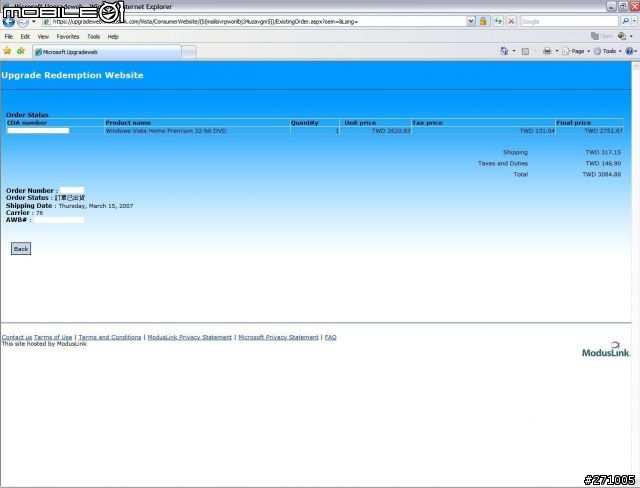Click the Home page icon
The width and height of the screenshot is (640, 488).
[x=504, y=51]
